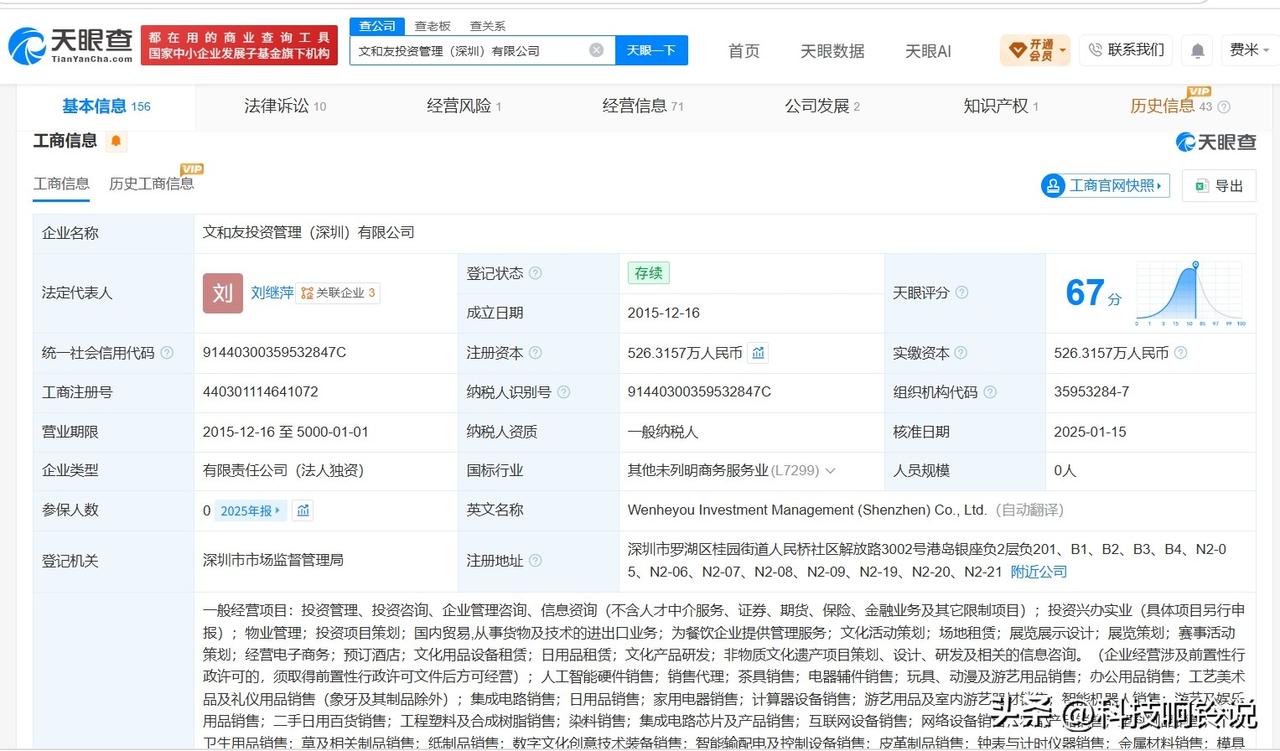
Task: Click the 2015-12-16 至 5000-01-01 term
Action: tap(285, 432)
